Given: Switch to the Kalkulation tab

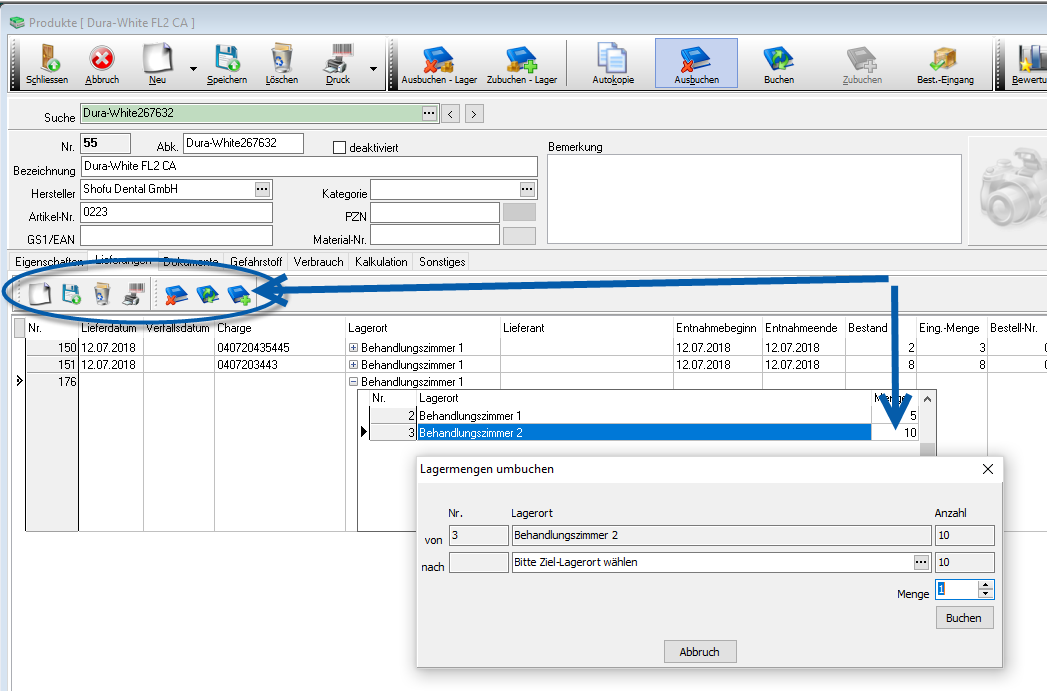Looking at the screenshot, I should pos(381,262).
